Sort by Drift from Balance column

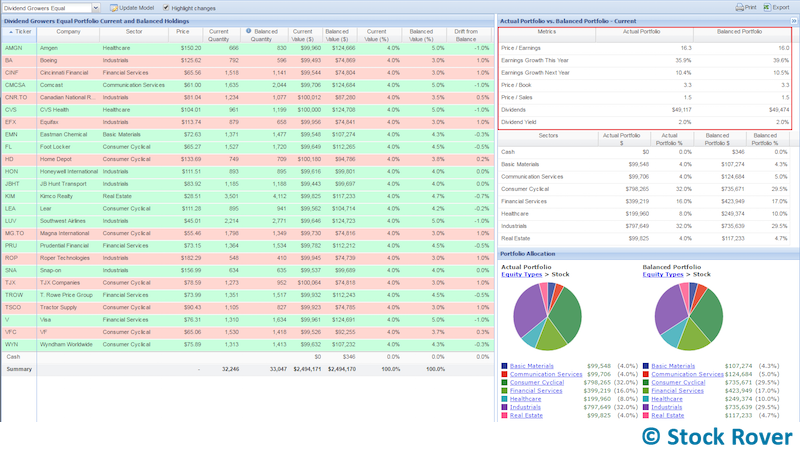pos(466,35)
